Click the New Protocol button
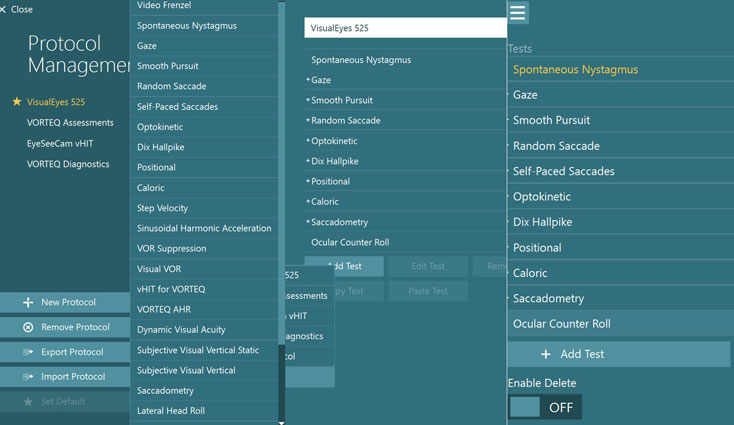 click(65, 302)
